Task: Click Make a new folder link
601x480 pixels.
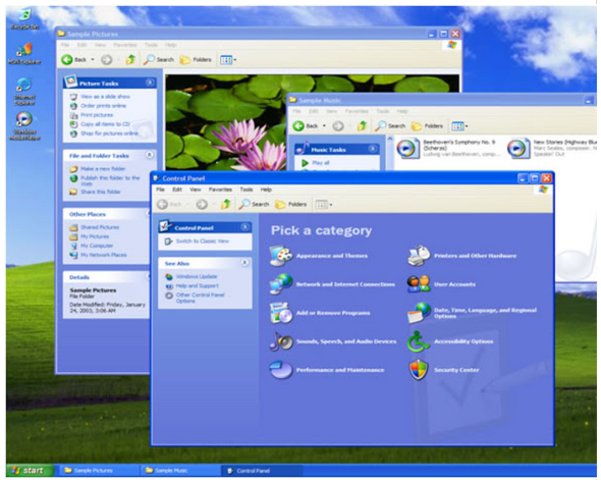Action: [x=103, y=169]
